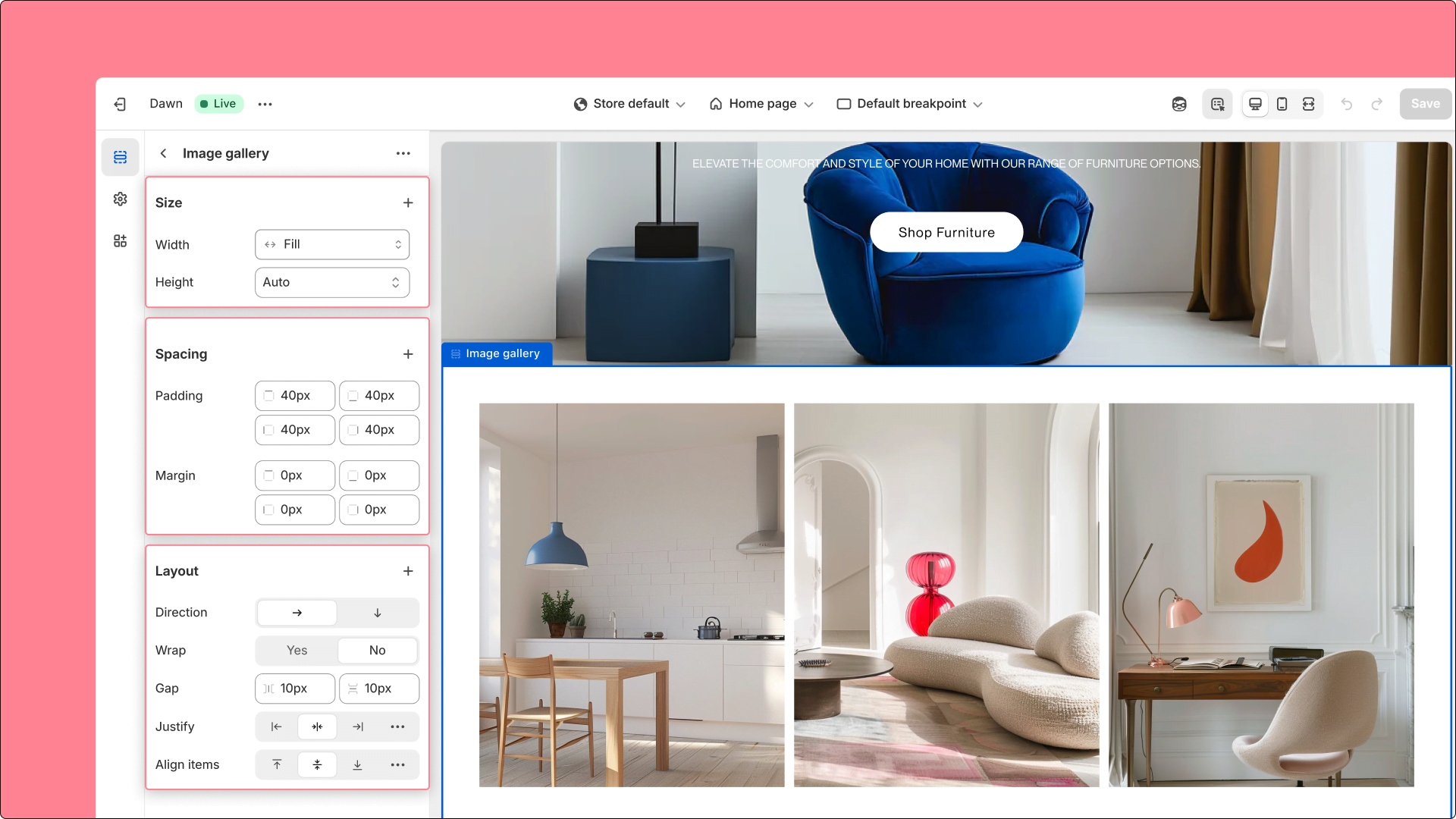Align items to middle
Screen dimensions: 1456x819
tap(317, 764)
